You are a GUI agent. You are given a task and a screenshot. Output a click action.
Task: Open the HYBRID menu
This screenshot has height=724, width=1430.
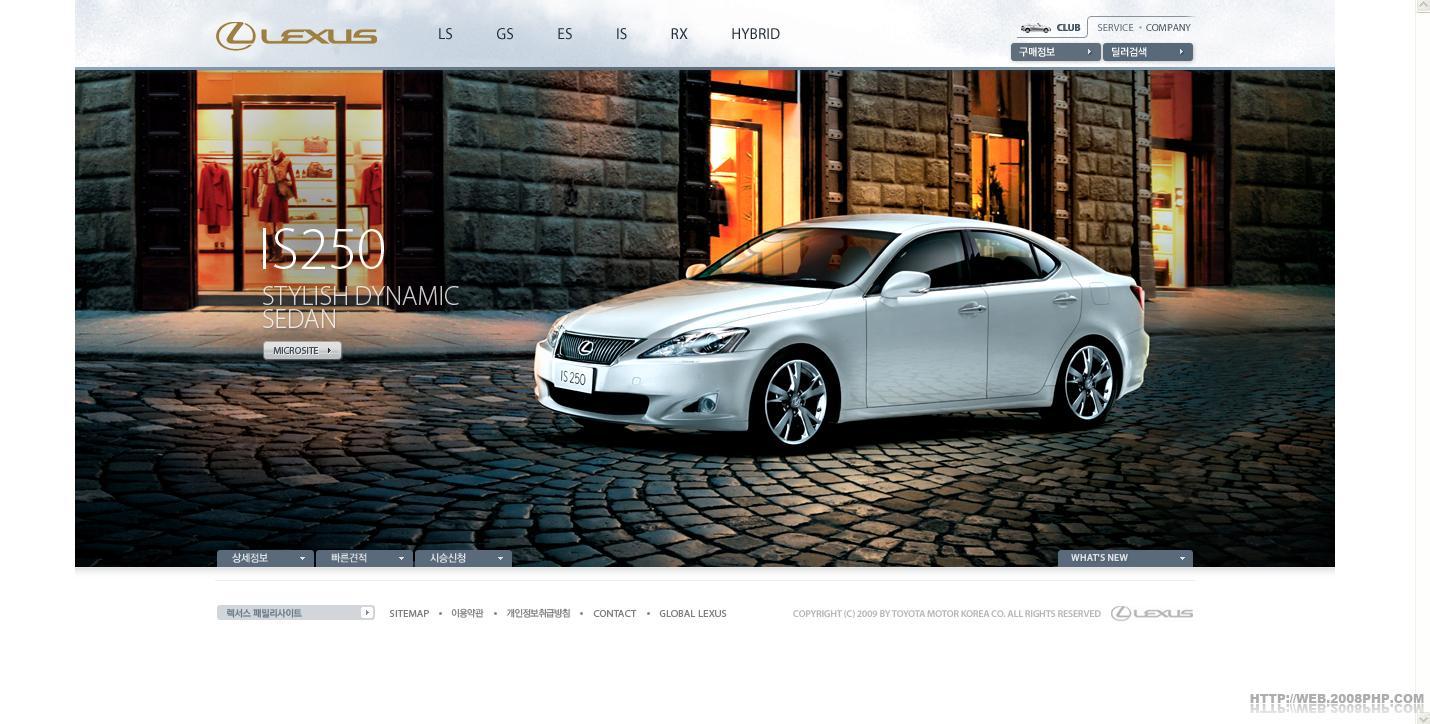[755, 34]
